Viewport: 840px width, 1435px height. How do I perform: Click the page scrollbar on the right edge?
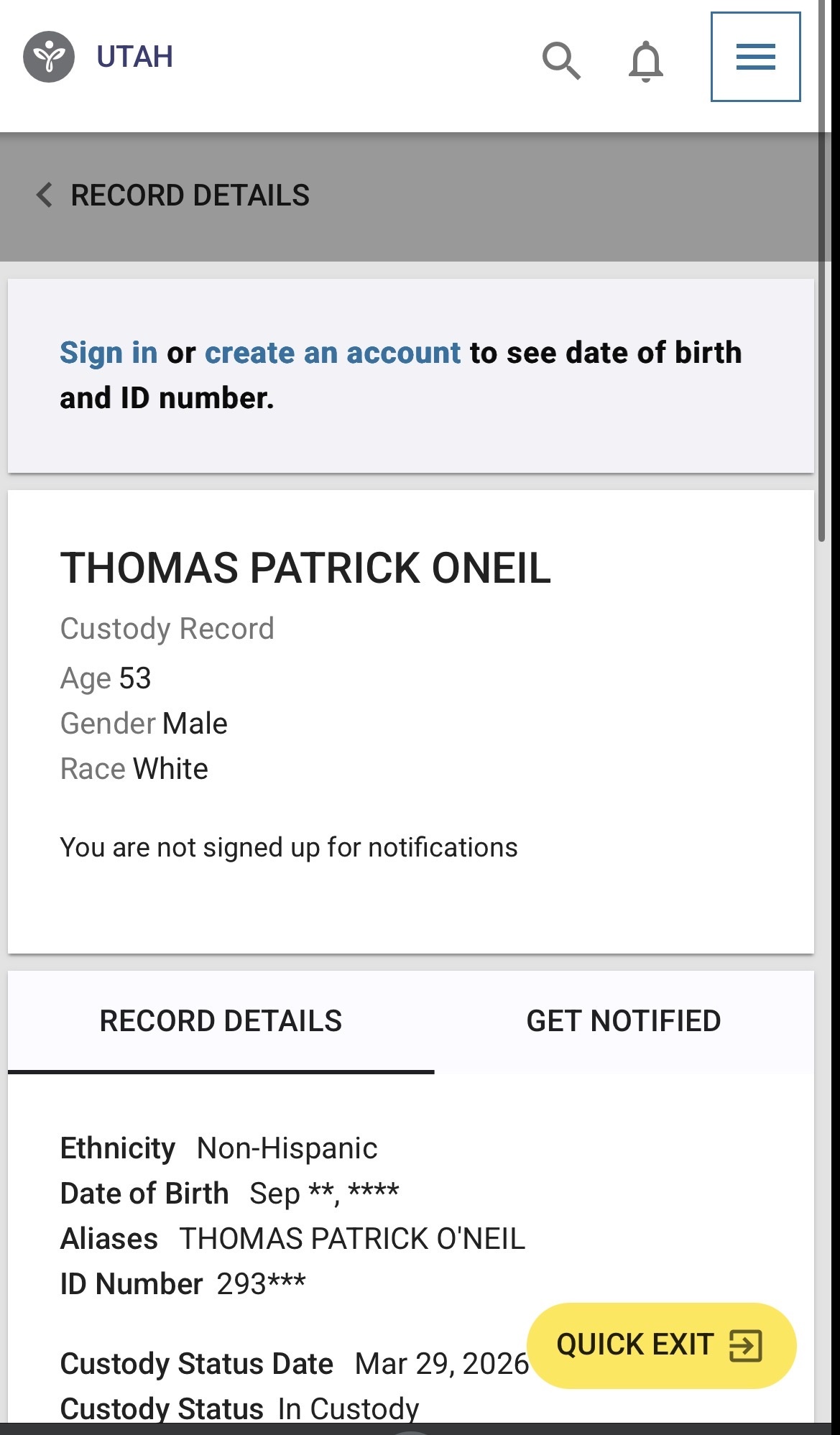tap(822, 287)
